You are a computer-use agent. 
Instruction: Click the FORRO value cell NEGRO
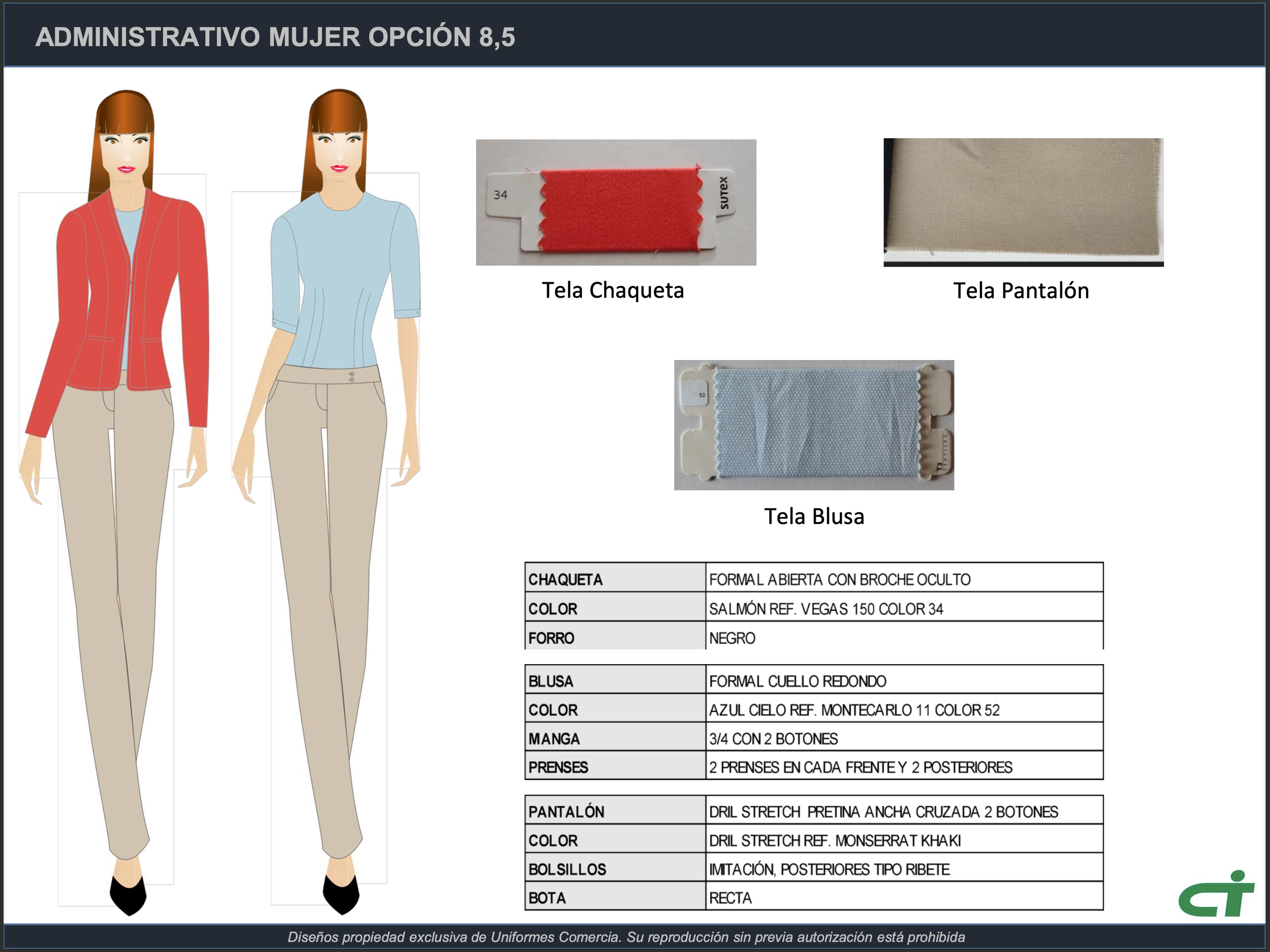(x=904, y=638)
